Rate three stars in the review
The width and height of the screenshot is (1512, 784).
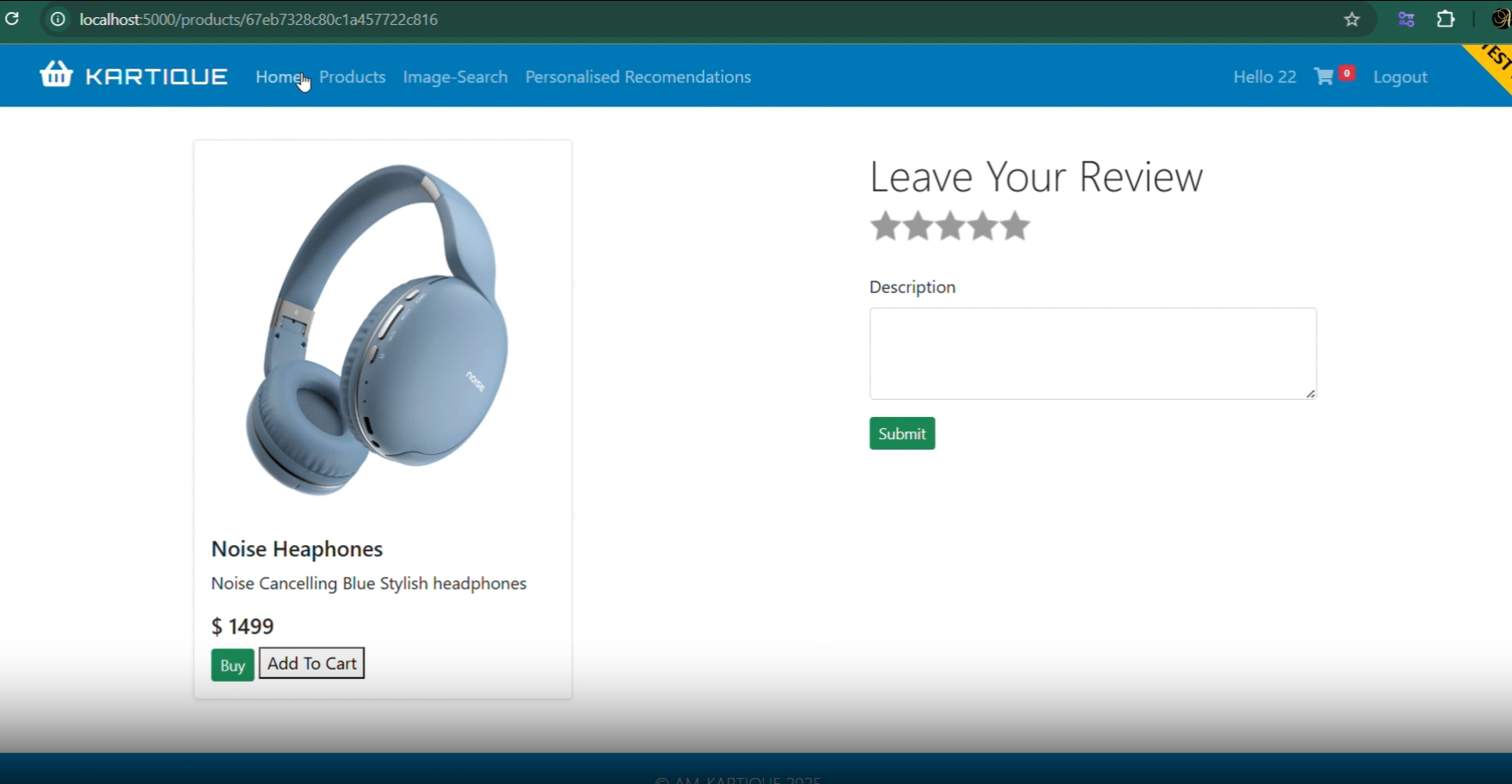coord(950,226)
